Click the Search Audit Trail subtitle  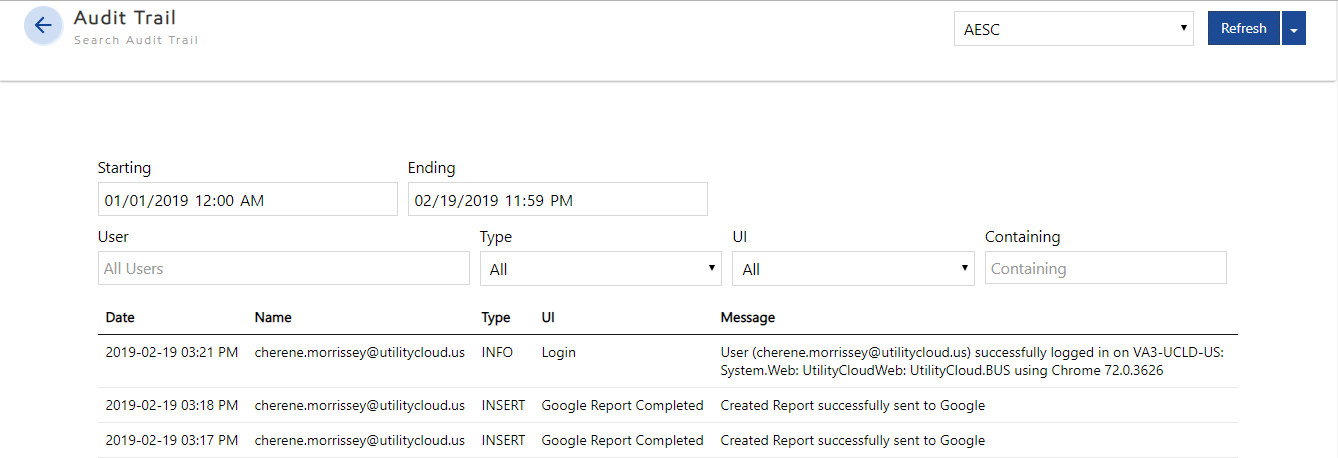pos(136,40)
